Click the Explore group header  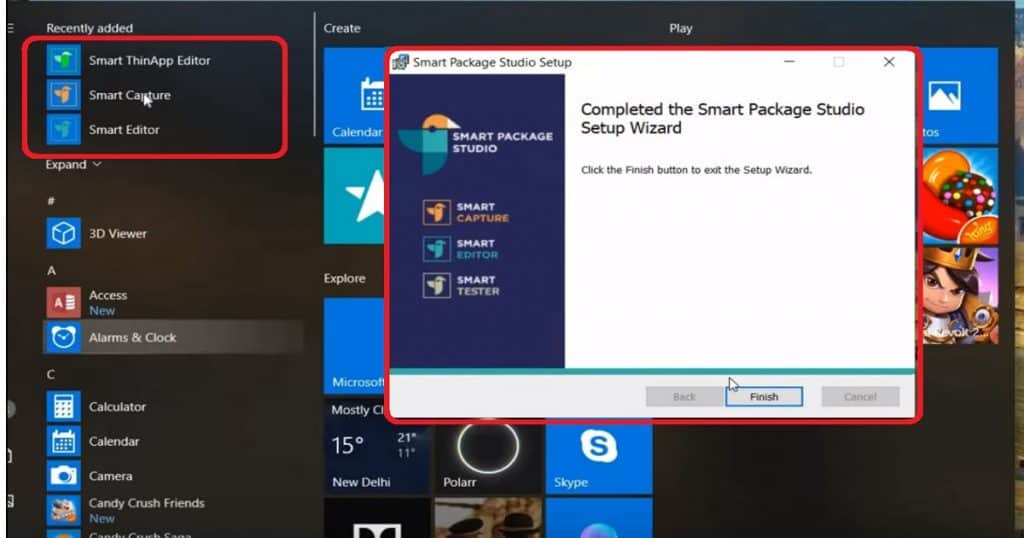[x=344, y=278]
